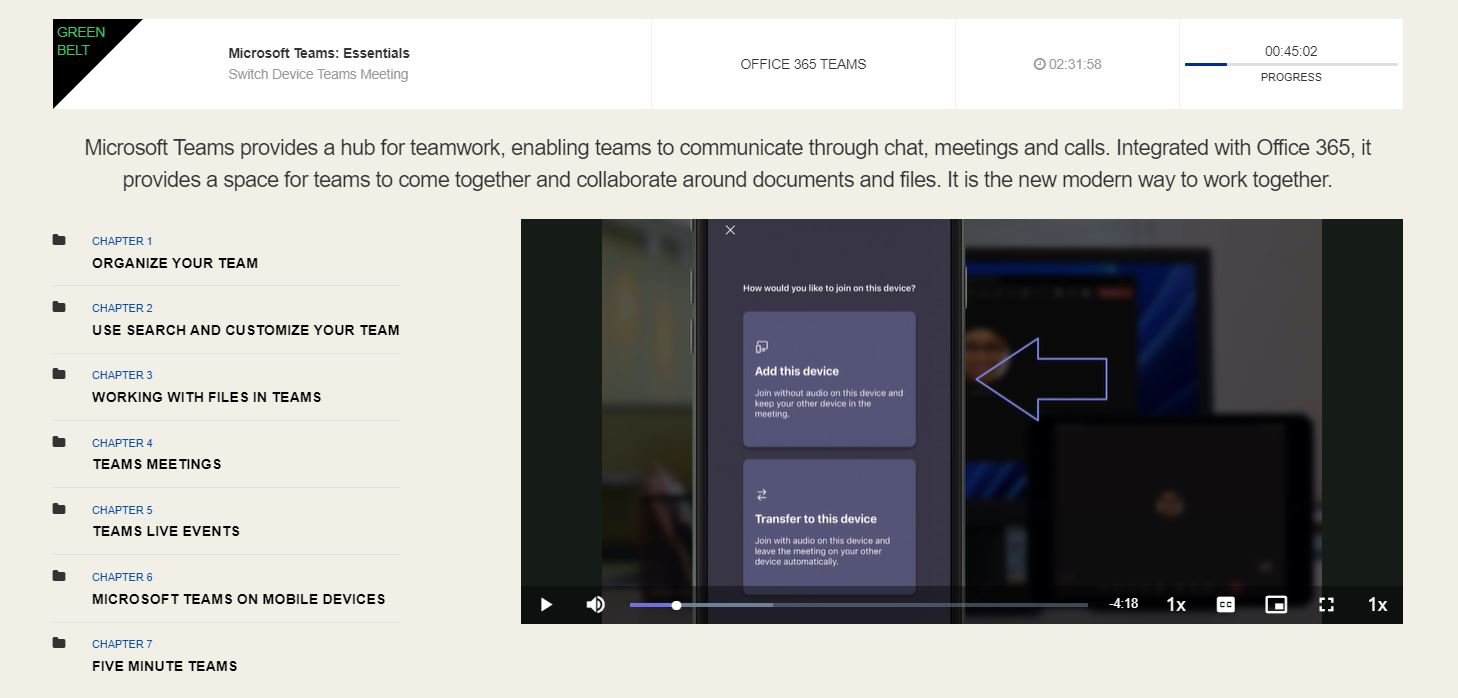Expand Working With Files in Teams
The height and width of the screenshot is (698, 1458).
point(207,397)
